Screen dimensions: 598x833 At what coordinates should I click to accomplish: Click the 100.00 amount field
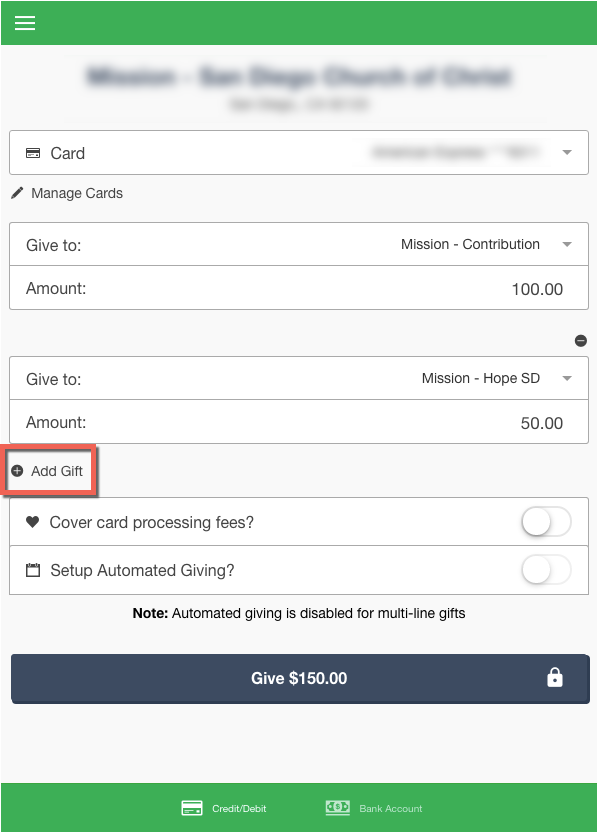pos(299,288)
